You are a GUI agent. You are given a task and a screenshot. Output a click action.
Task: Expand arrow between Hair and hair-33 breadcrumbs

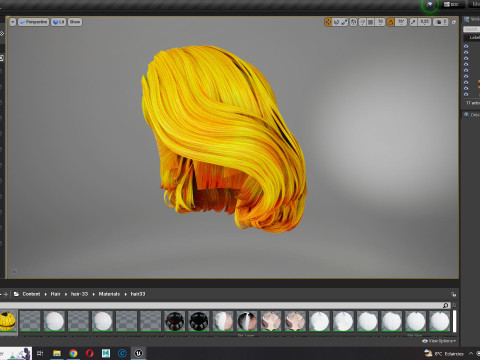coord(66,294)
